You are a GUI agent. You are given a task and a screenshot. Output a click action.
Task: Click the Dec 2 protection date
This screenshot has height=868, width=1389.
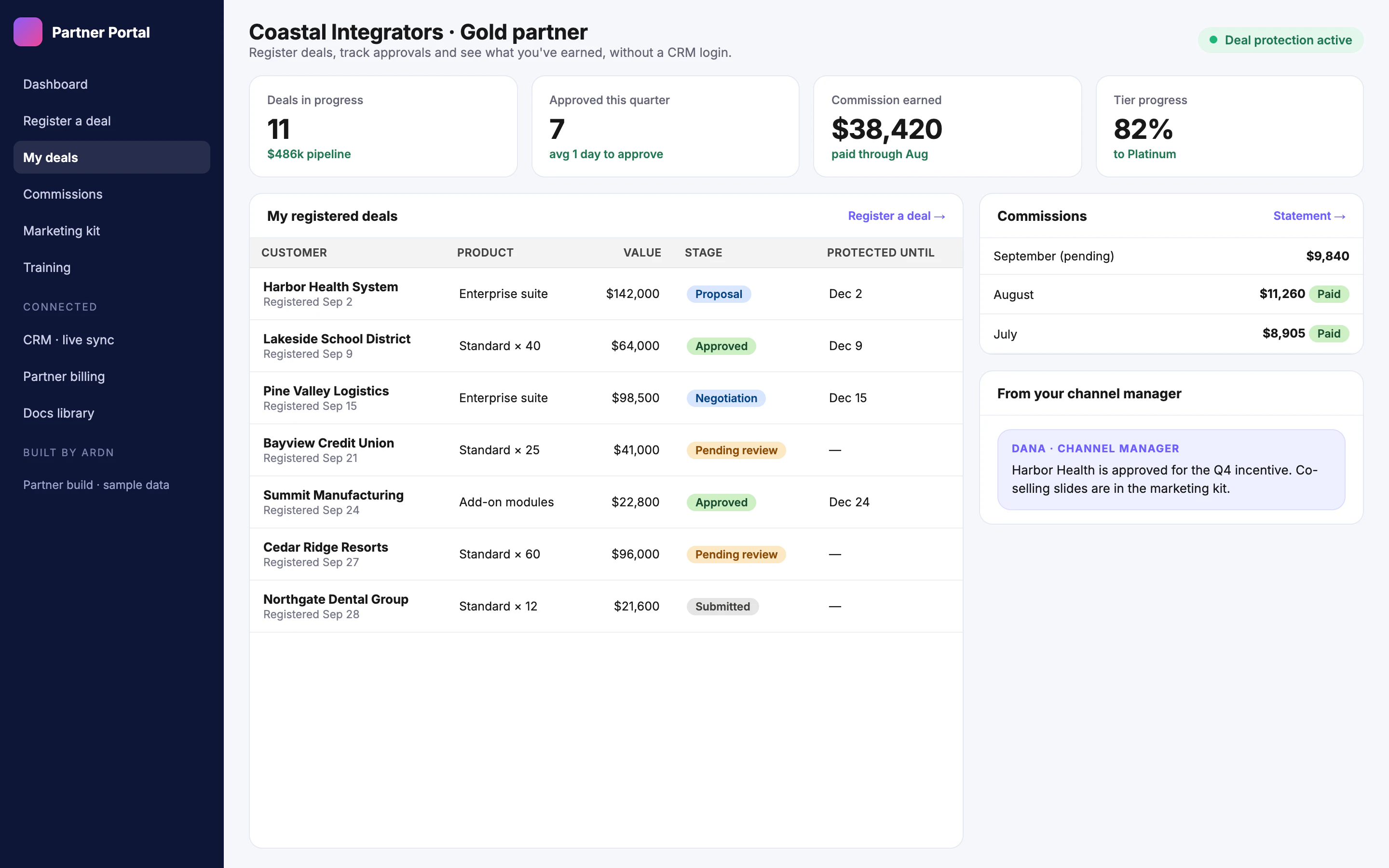[845, 294]
